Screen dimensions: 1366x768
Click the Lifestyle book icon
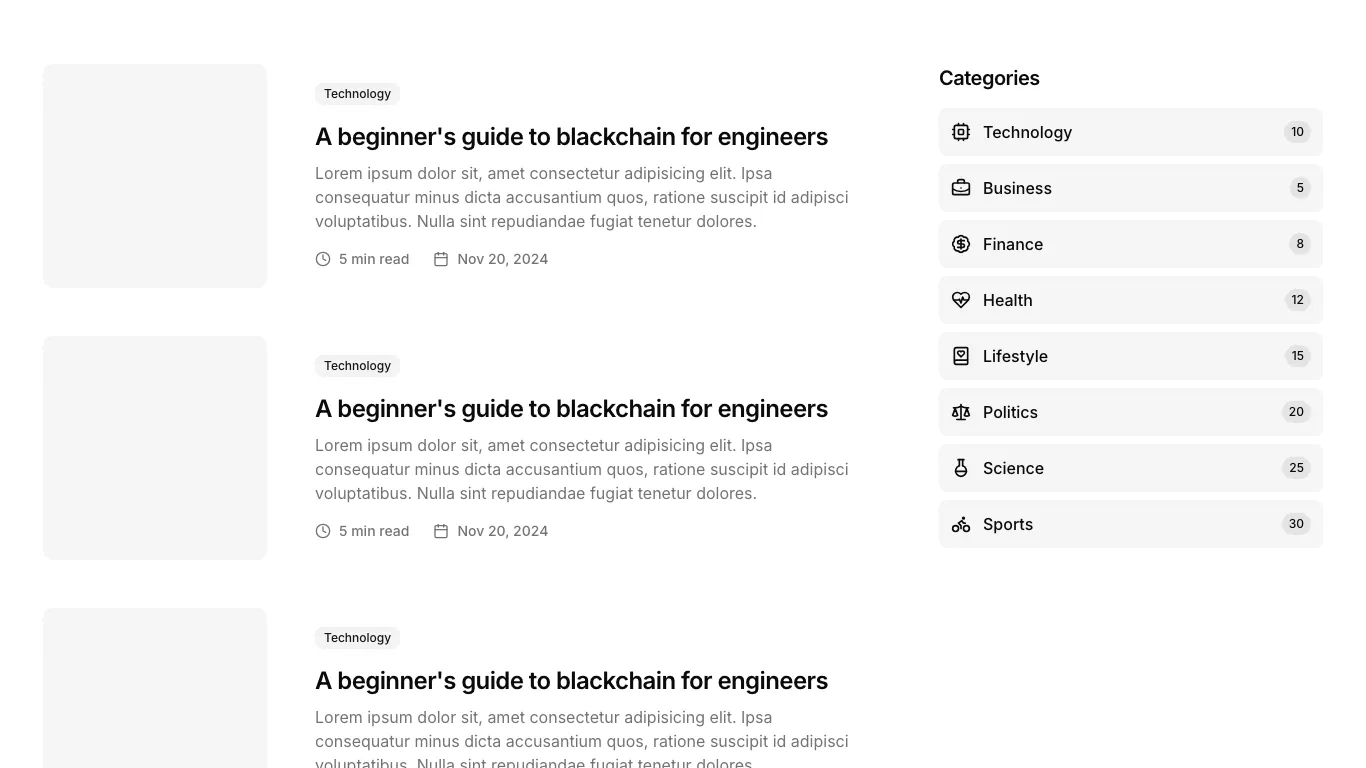961,356
